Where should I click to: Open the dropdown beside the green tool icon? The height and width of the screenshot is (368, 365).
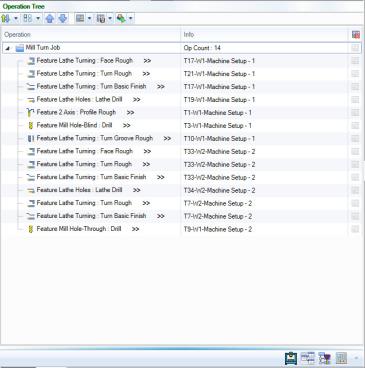(130, 19)
